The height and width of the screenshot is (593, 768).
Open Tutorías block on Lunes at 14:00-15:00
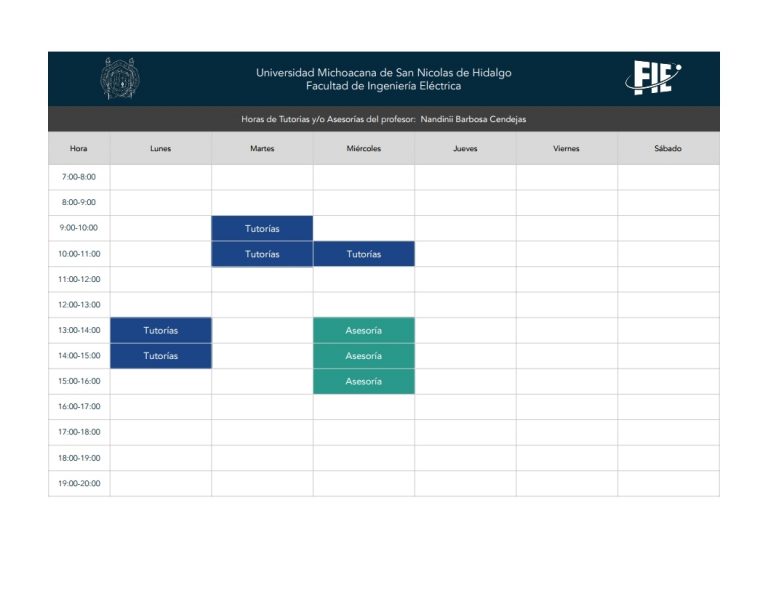coord(160,356)
